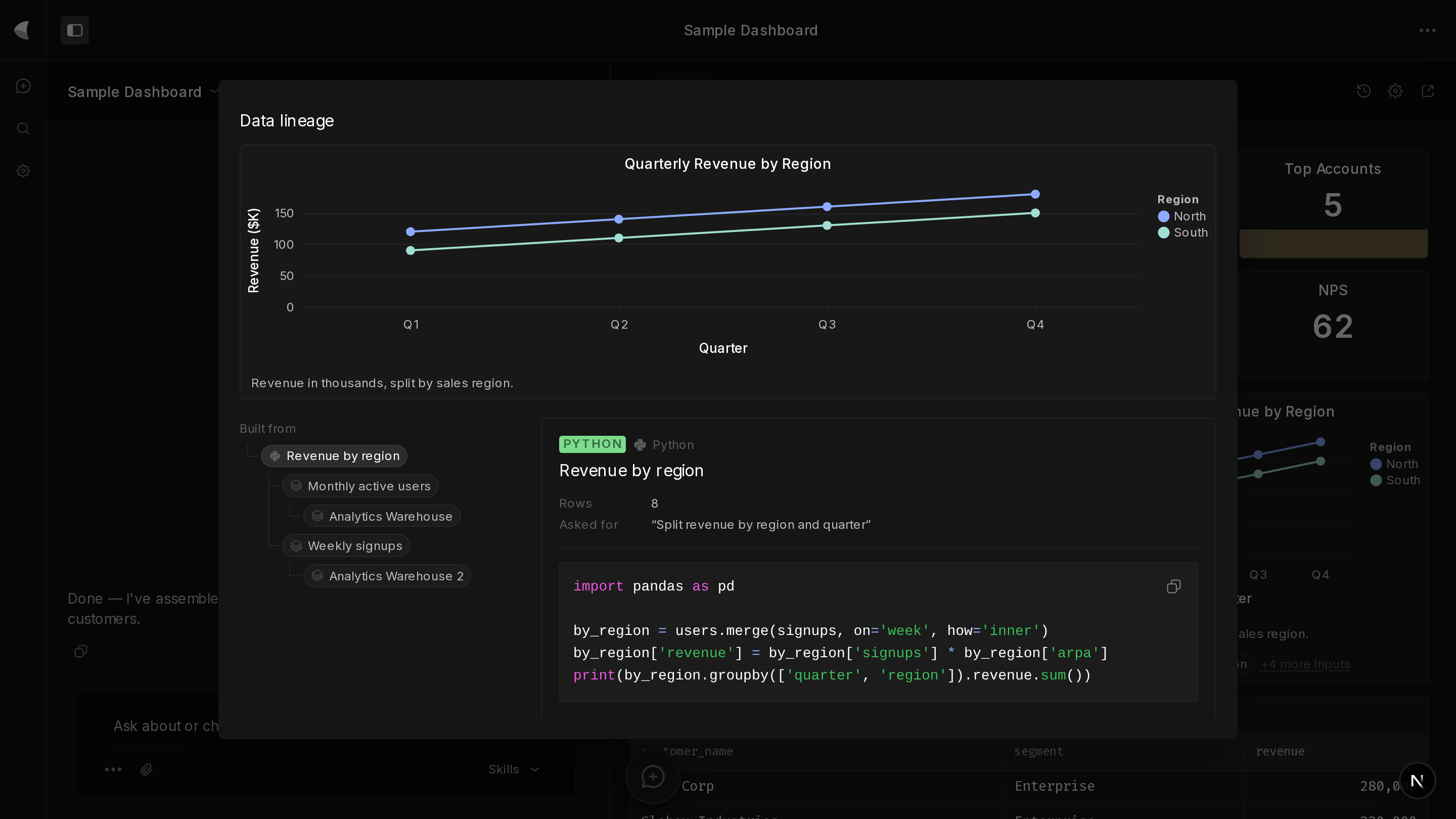Click the Data lineage dialog title
The width and height of the screenshot is (1456, 819).
click(287, 121)
